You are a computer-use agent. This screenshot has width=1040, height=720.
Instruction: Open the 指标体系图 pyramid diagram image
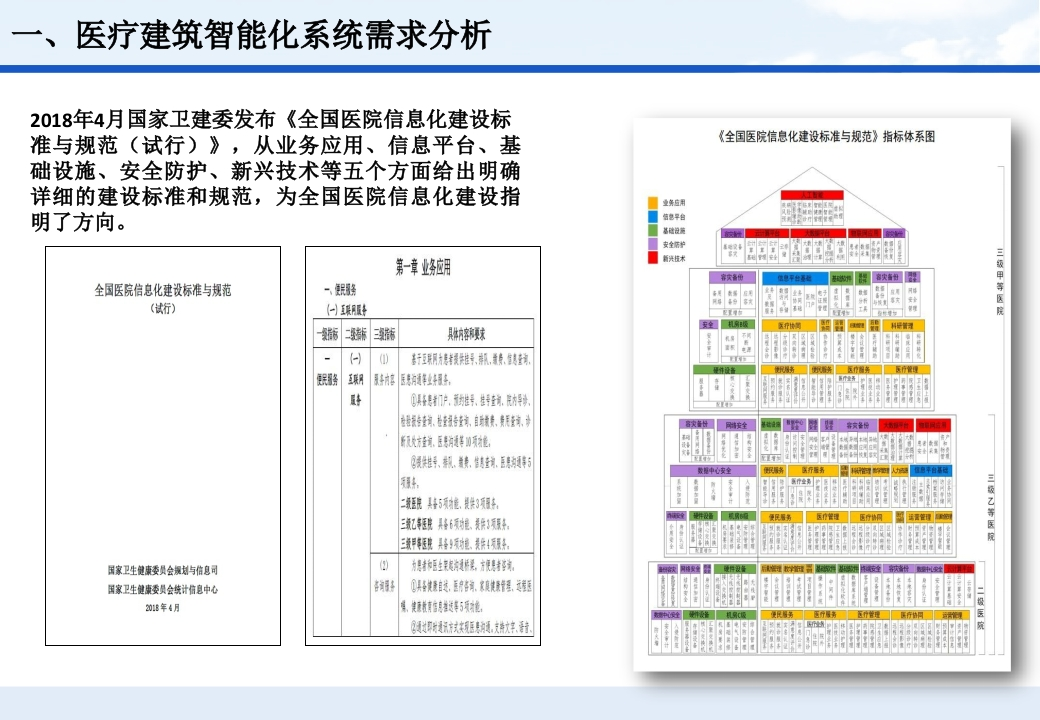[822, 395]
